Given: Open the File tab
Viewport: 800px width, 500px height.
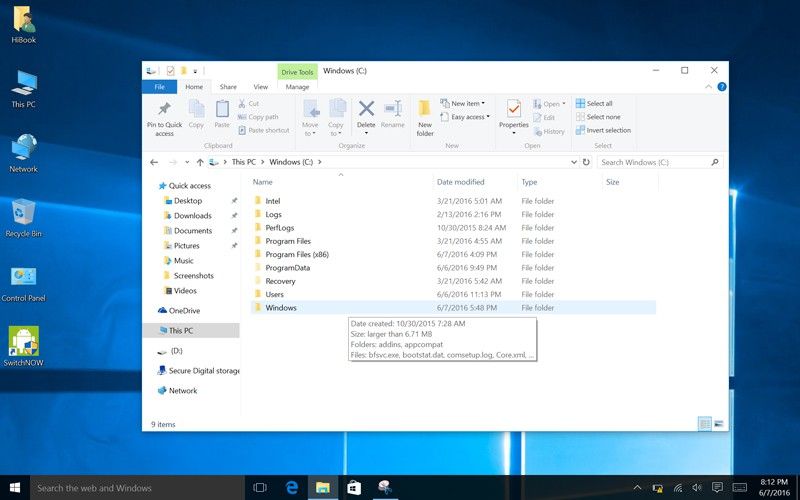Looking at the screenshot, I should coord(160,87).
